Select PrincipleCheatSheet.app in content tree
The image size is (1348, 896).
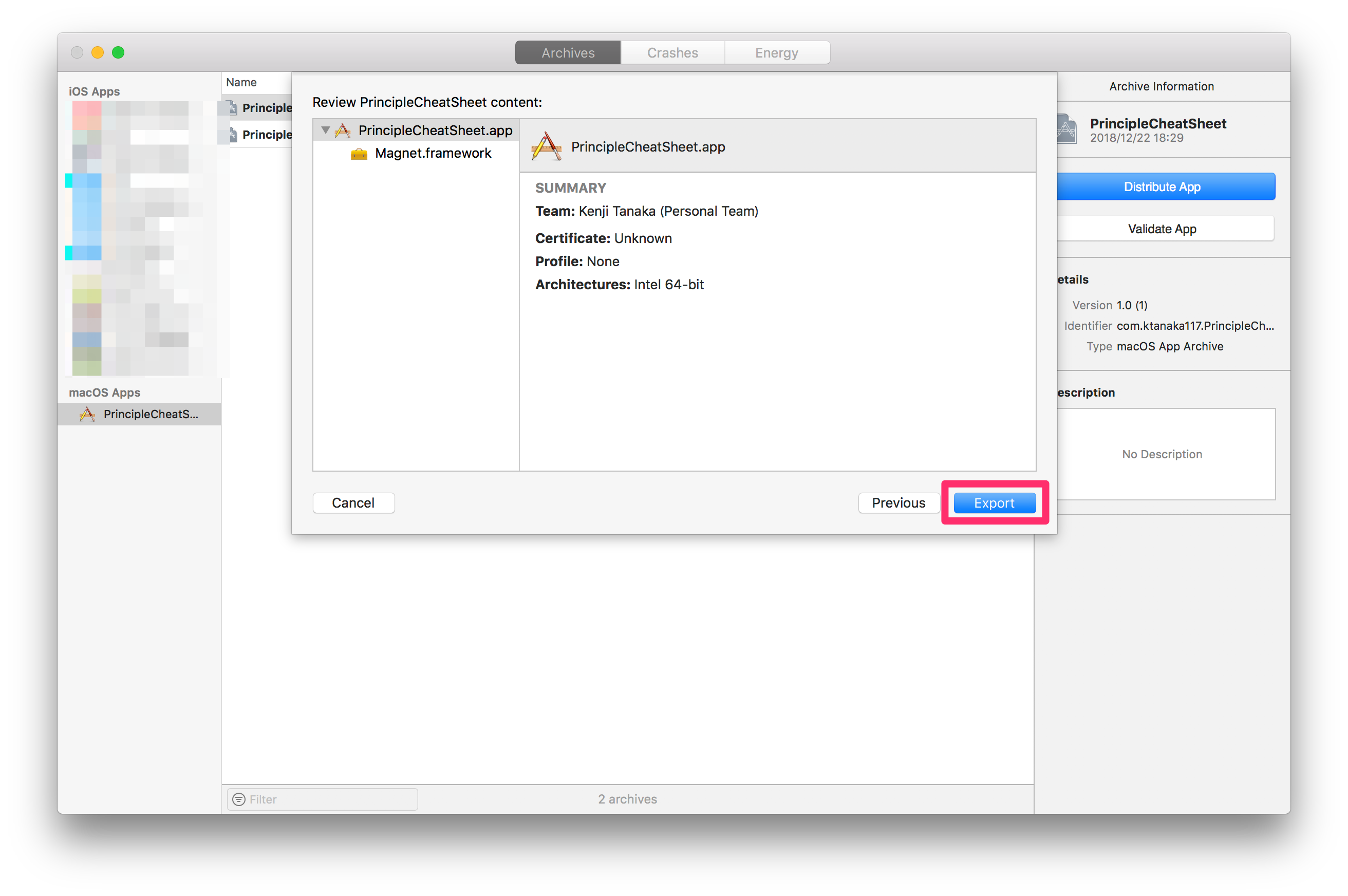pyautogui.click(x=416, y=130)
